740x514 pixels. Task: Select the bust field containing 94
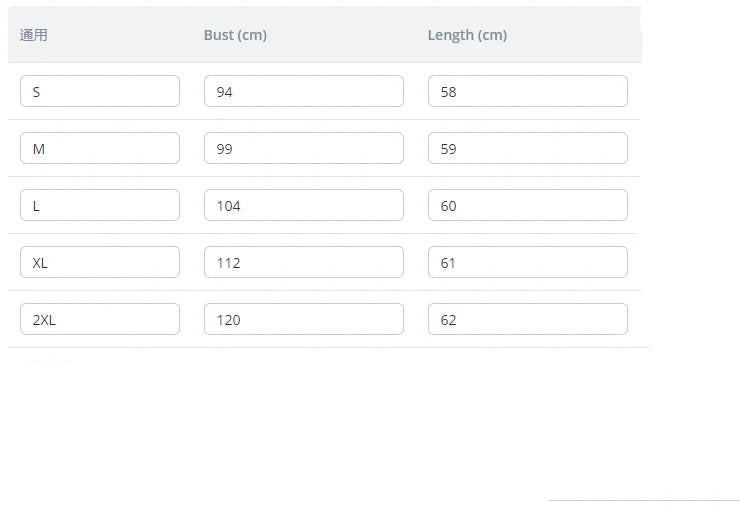coord(303,91)
